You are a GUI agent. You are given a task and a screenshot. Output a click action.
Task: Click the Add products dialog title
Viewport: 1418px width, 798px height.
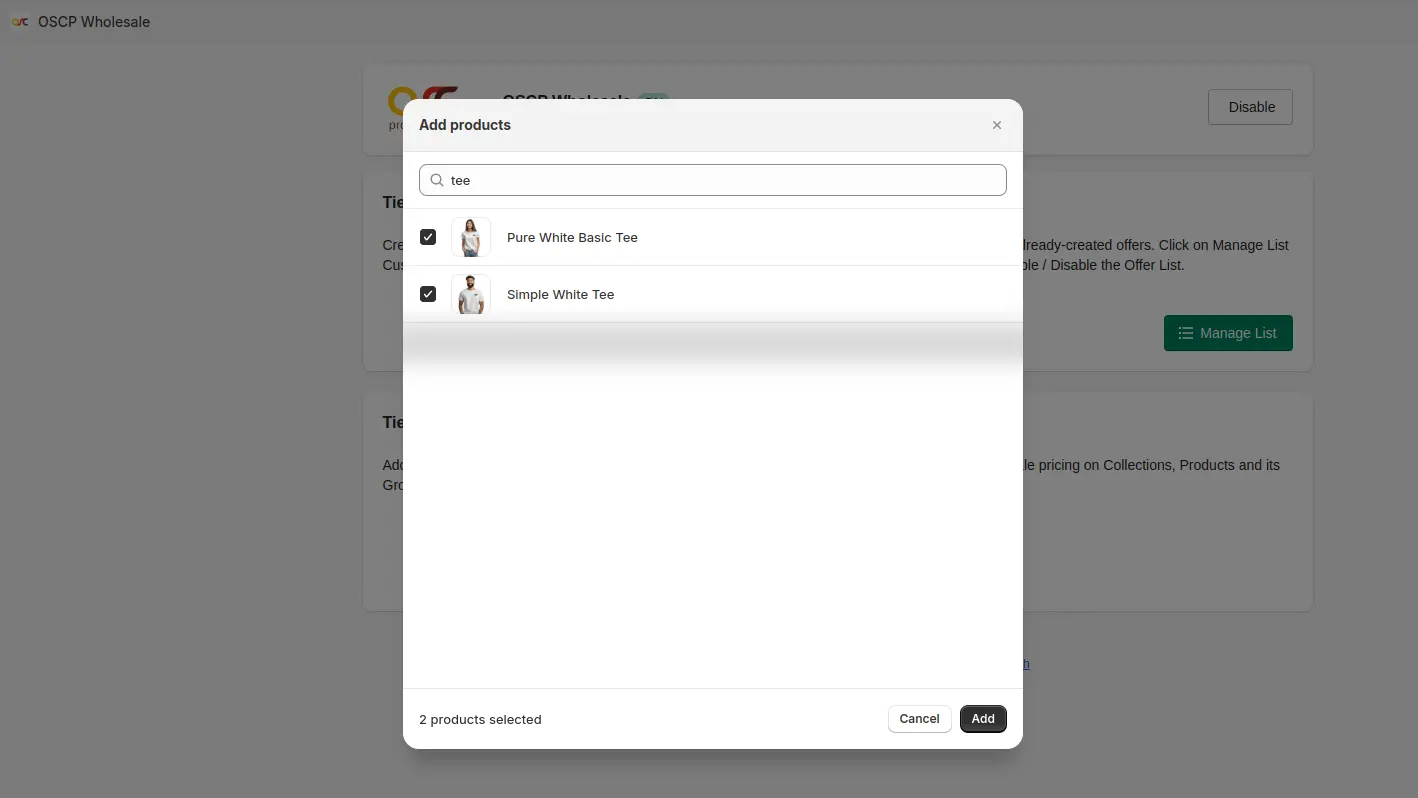465,125
